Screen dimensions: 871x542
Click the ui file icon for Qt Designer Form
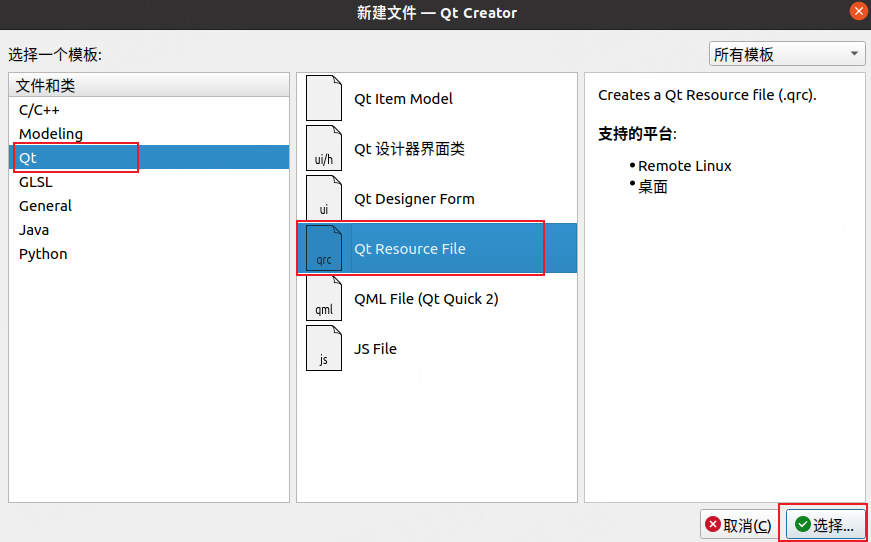324,198
